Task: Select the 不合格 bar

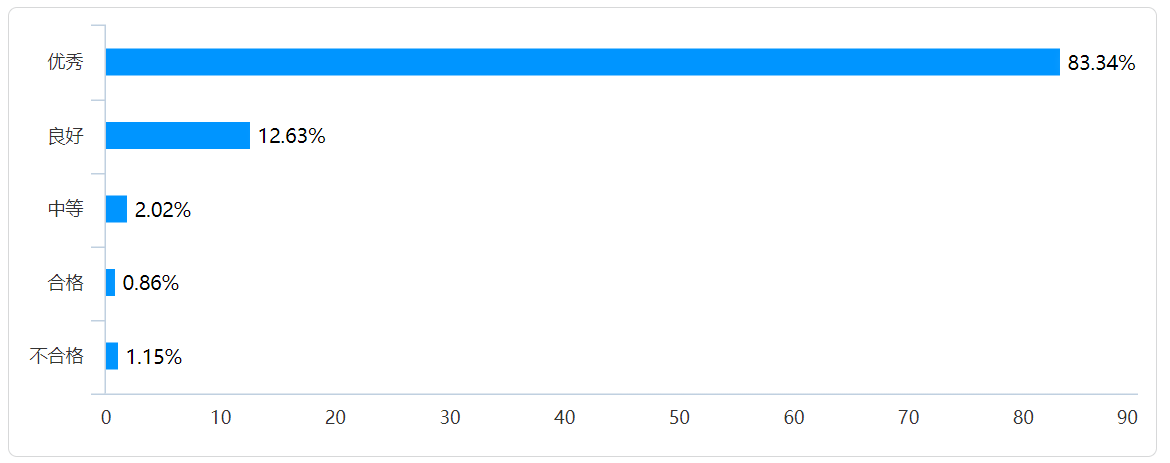Action: (x=112, y=356)
